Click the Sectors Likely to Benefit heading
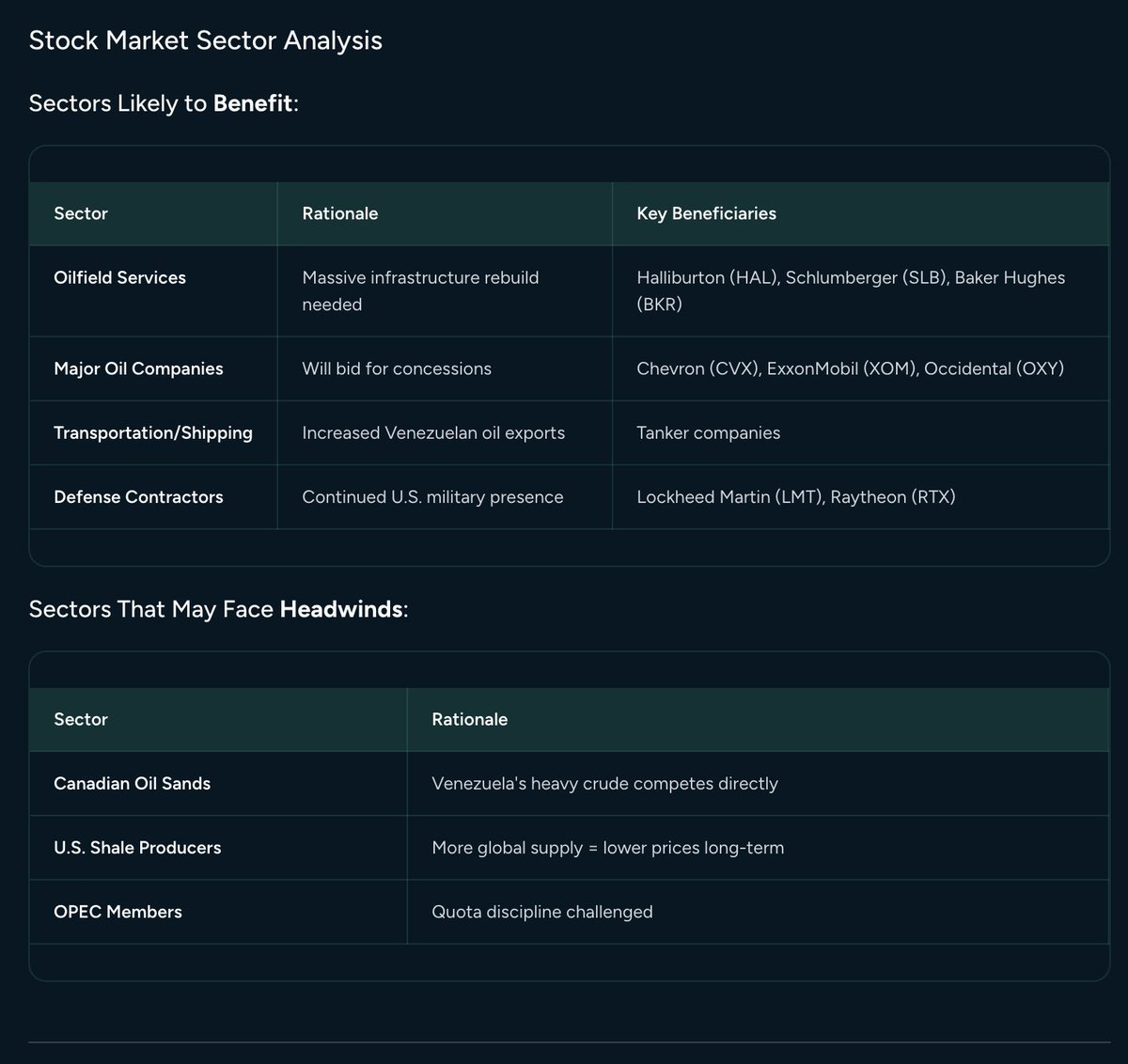 [164, 103]
